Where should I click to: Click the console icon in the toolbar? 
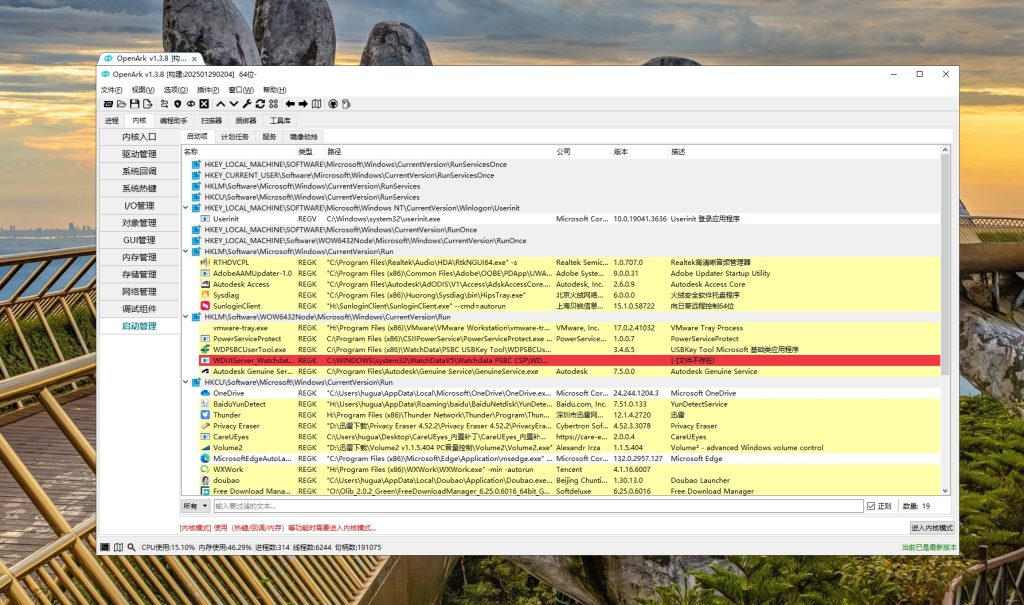pyautogui.click(x=108, y=104)
